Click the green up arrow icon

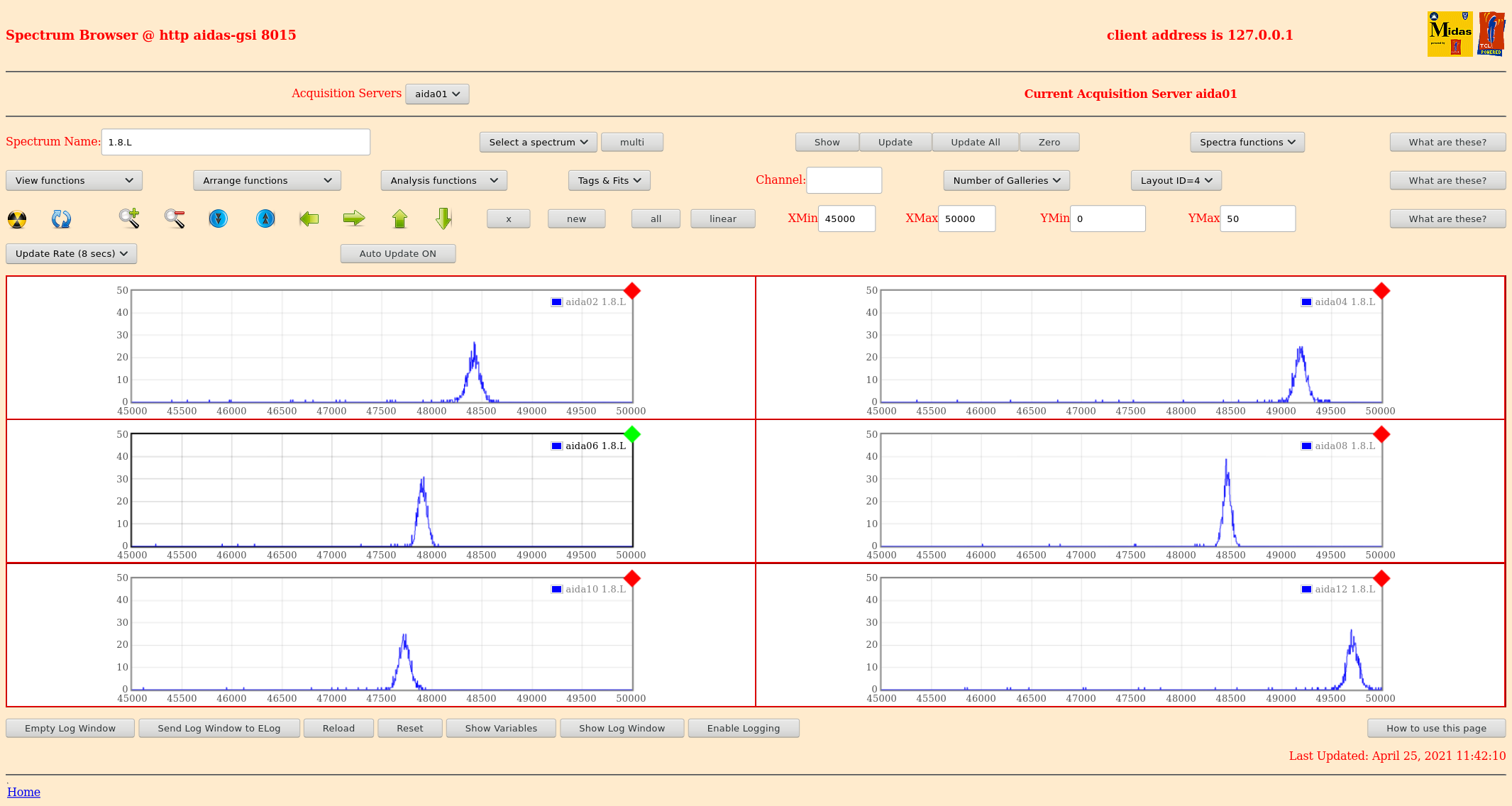click(x=399, y=219)
